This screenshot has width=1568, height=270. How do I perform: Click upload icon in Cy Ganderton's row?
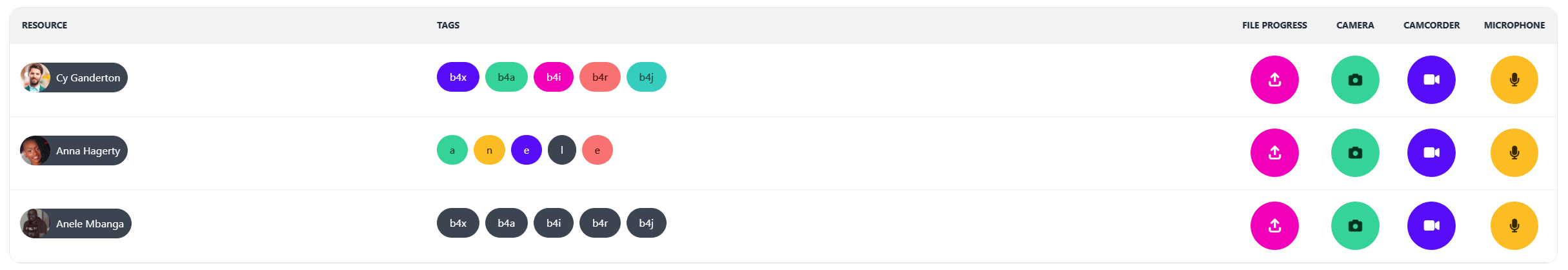point(1274,80)
